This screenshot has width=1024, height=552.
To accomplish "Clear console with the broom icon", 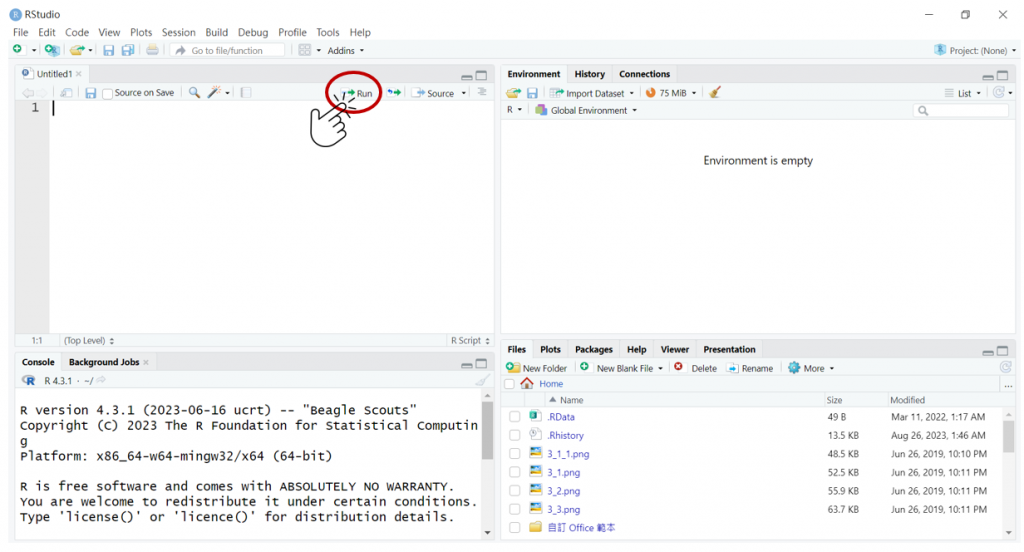I will pos(482,380).
